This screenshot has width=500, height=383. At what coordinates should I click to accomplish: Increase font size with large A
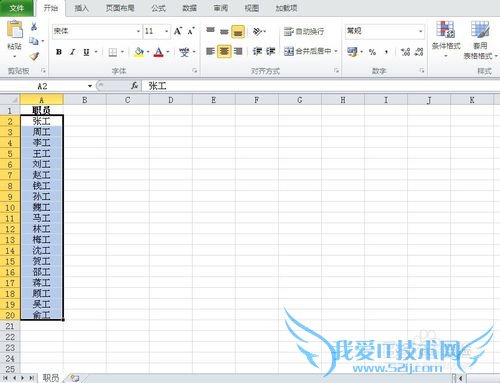178,31
